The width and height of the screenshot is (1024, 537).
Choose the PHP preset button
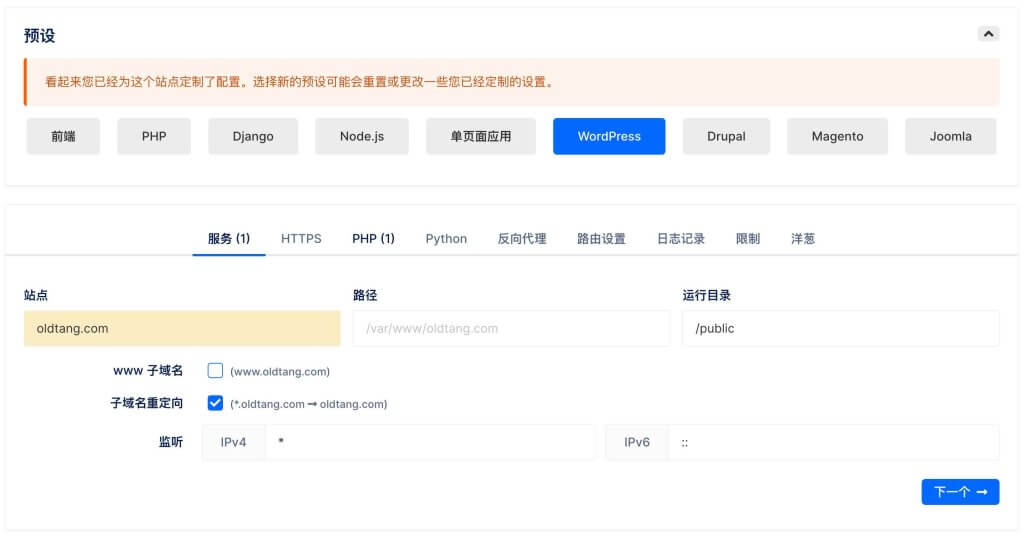[154, 136]
